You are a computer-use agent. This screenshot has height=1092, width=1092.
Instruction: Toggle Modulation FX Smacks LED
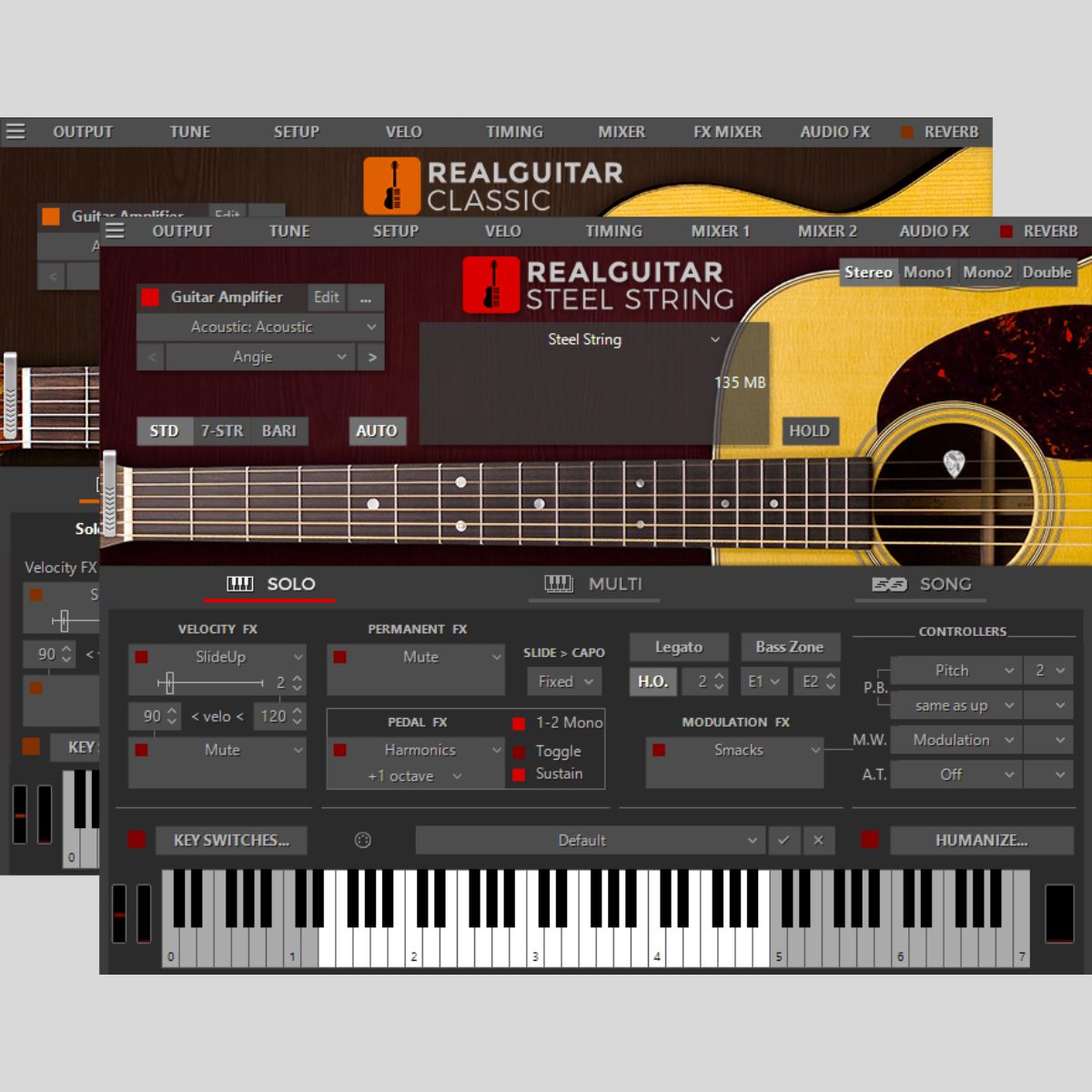[659, 750]
